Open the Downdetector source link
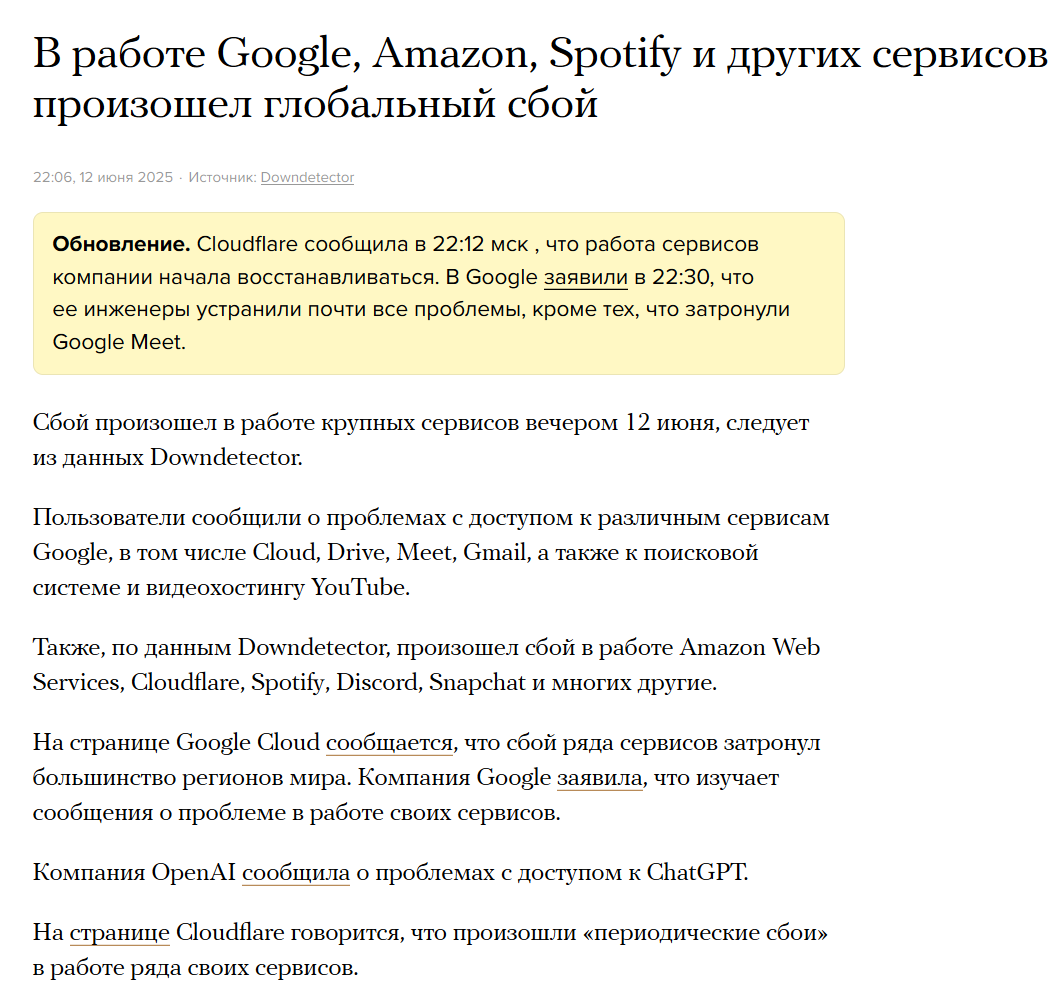 [307, 177]
